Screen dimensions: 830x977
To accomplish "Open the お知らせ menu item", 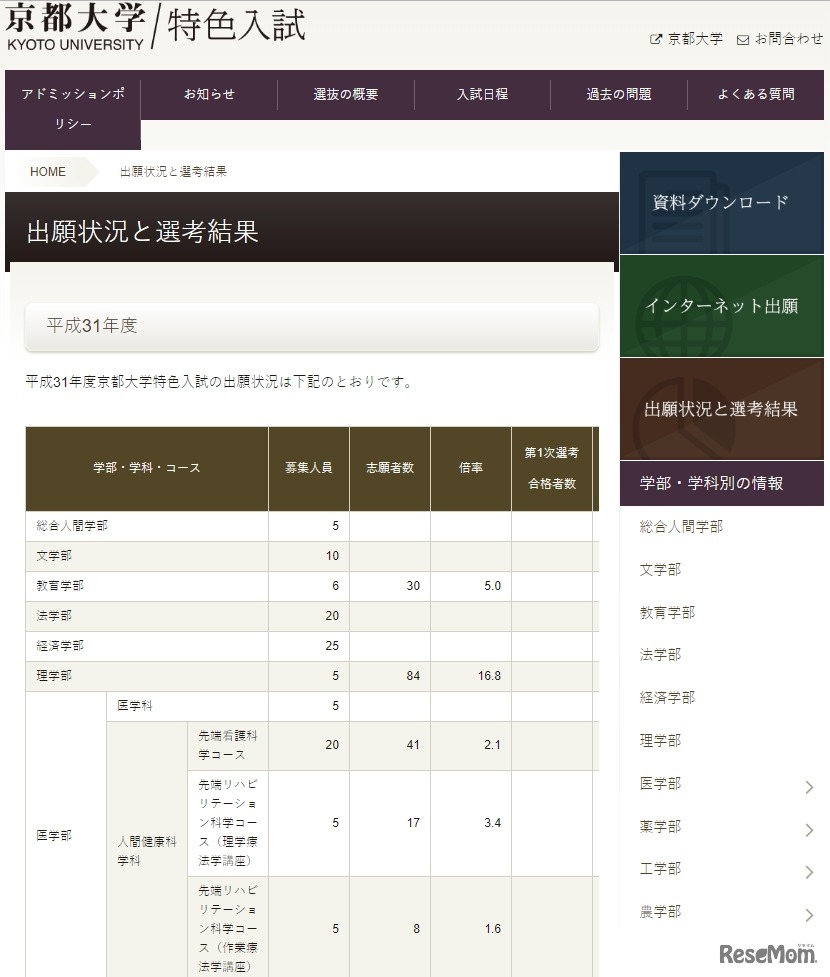I will click(209, 94).
